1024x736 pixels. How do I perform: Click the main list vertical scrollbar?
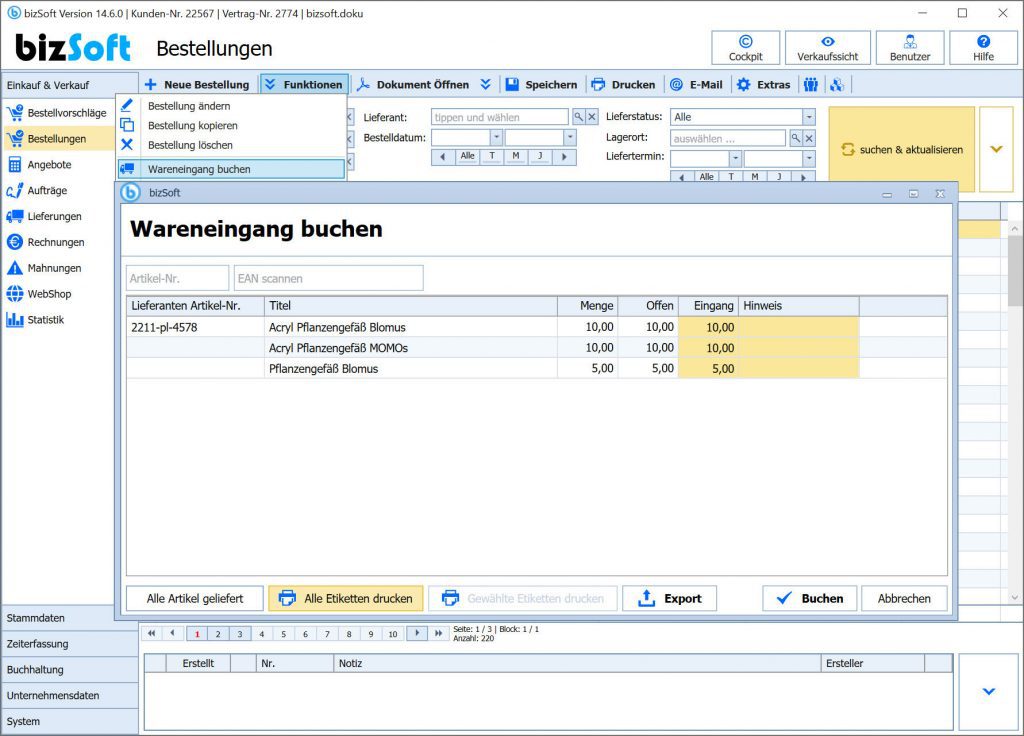(1014, 411)
